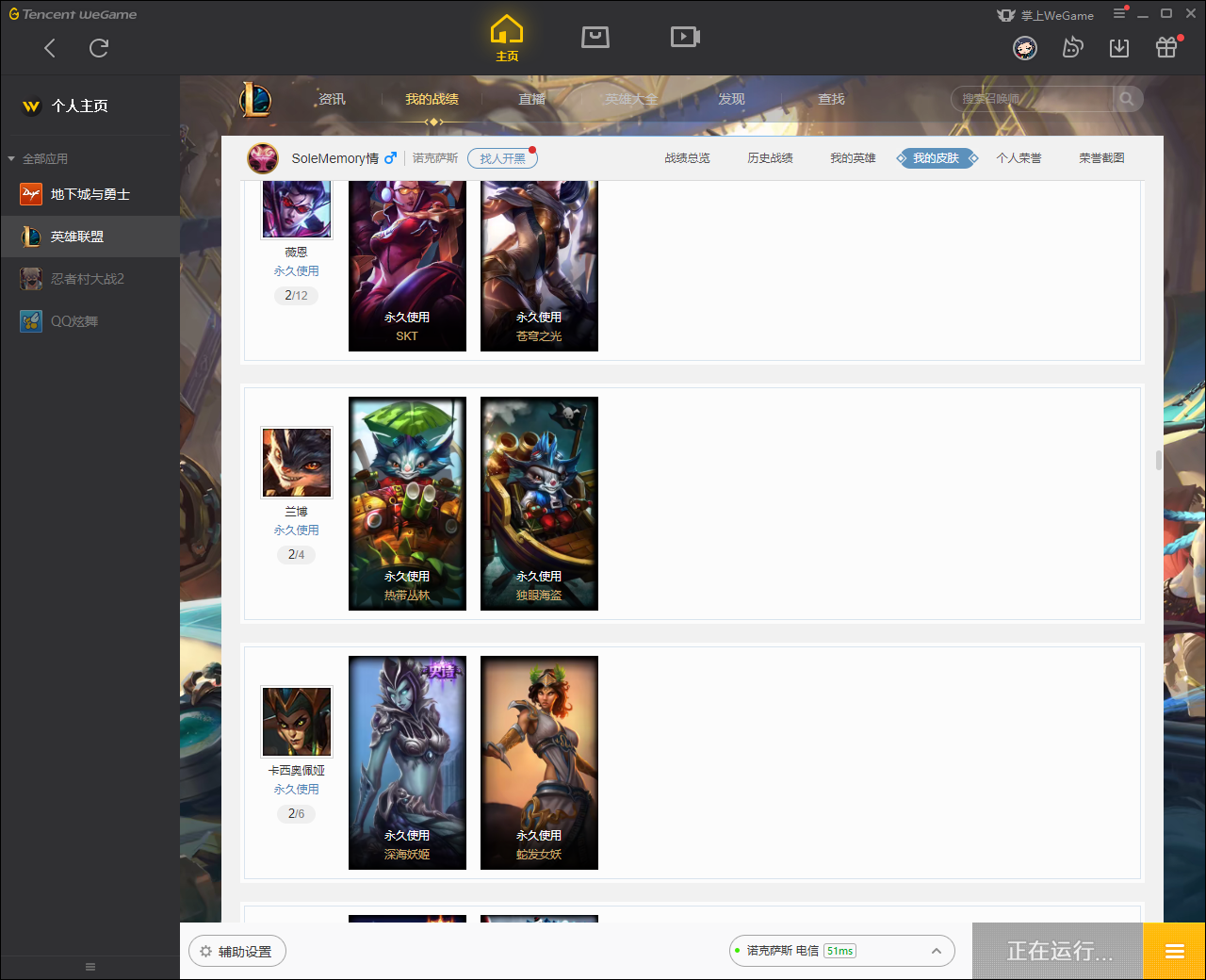The image size is (1206, 980).
Task: Click the skin list scrollbar thumb
Action: click(x=1158, y=460)
